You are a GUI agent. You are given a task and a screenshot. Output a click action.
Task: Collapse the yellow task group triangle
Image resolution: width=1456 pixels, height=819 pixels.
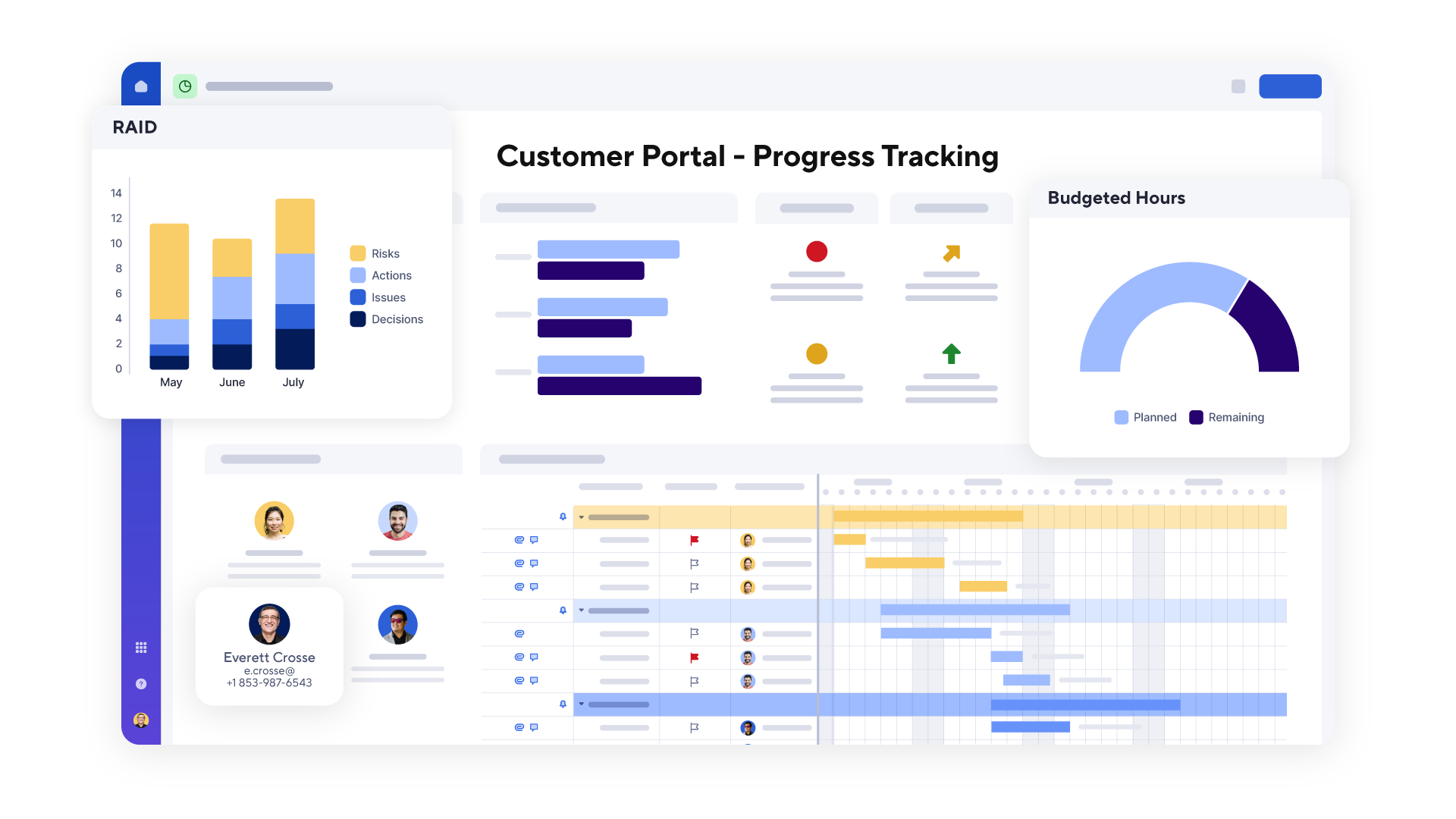[x=582, y=517]
